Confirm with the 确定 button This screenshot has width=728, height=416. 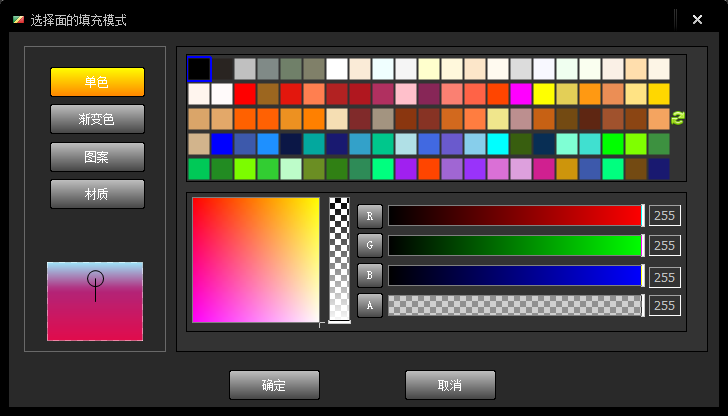274,385
